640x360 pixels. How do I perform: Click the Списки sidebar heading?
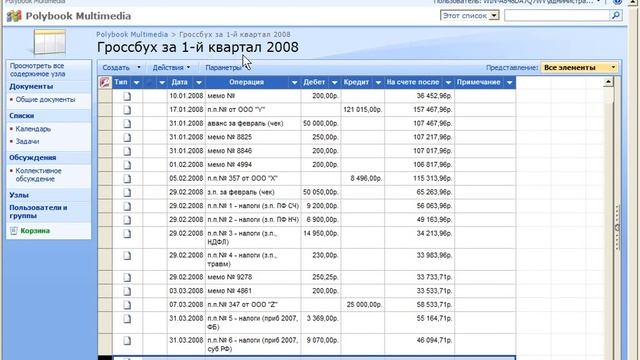22,116
